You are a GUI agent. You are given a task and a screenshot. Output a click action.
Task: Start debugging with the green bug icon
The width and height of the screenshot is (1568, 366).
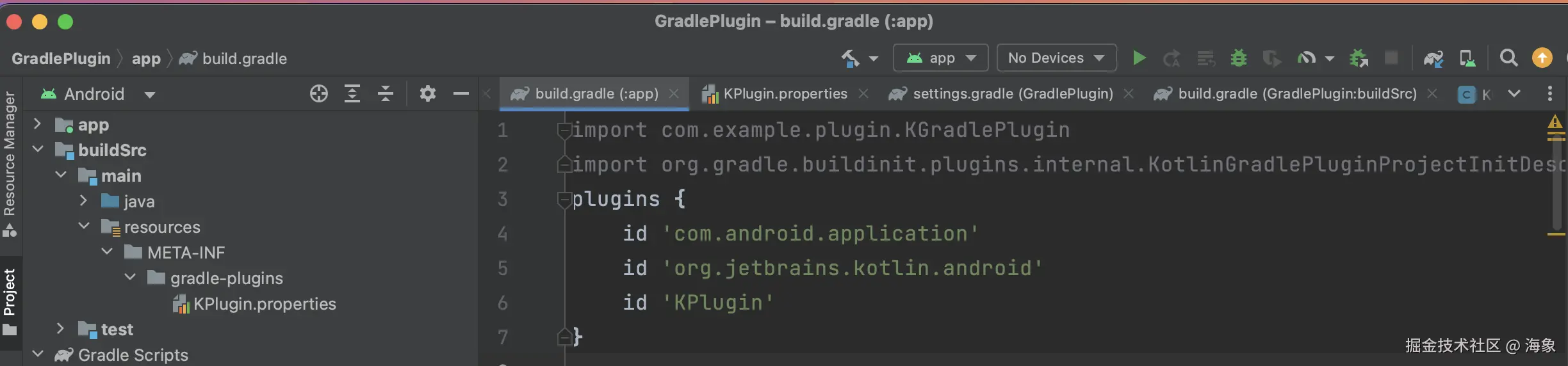point(1239,58)
